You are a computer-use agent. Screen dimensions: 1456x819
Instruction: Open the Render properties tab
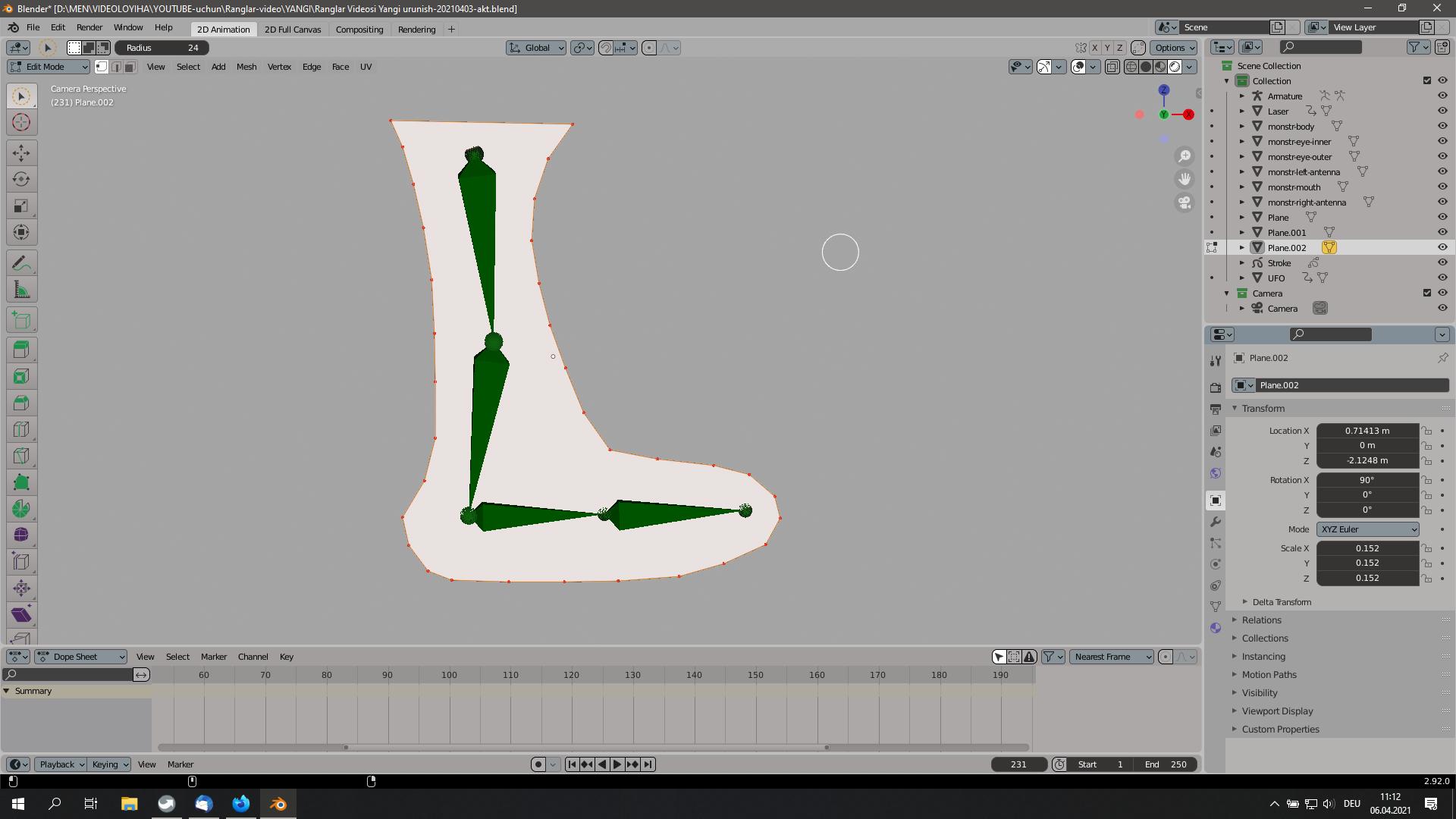click(1216, 388)
